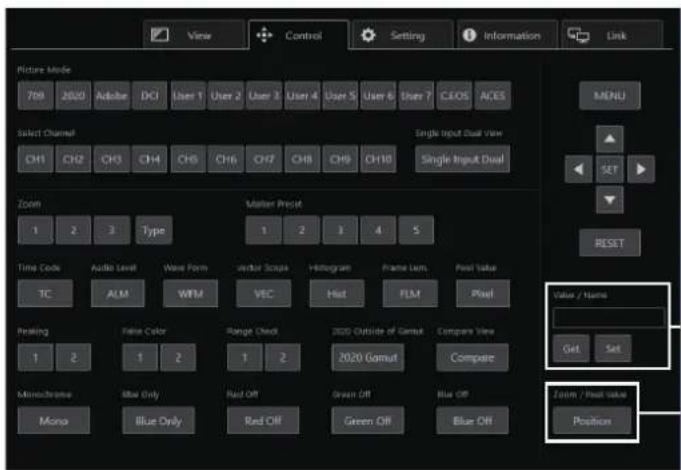Open the Setting tab
The width and height of the screenshot is (681, 470).
point(403,35)
